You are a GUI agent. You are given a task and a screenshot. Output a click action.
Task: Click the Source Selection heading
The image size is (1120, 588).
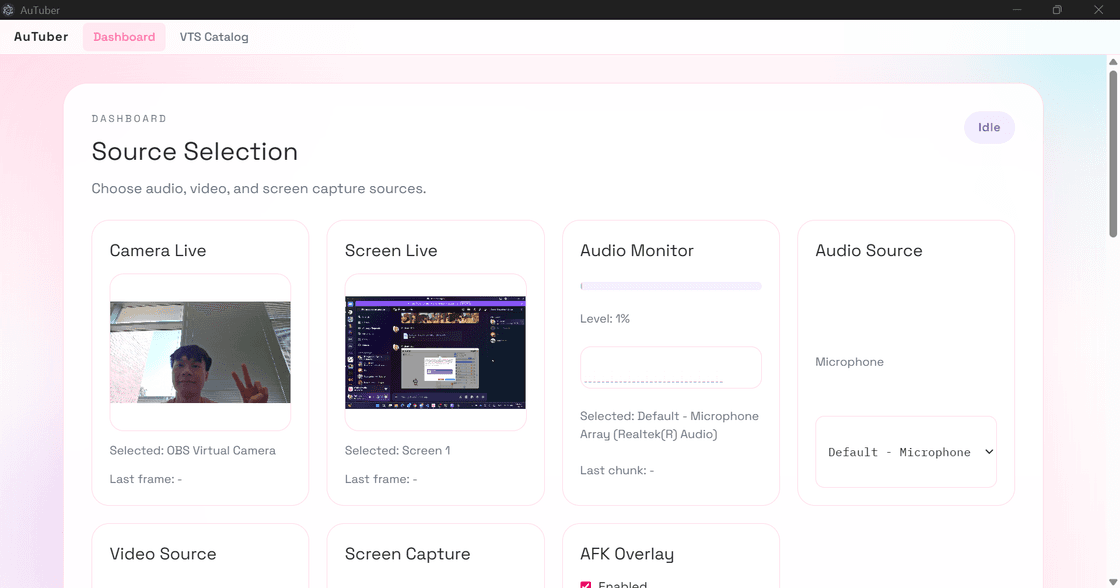coord(194,151)
